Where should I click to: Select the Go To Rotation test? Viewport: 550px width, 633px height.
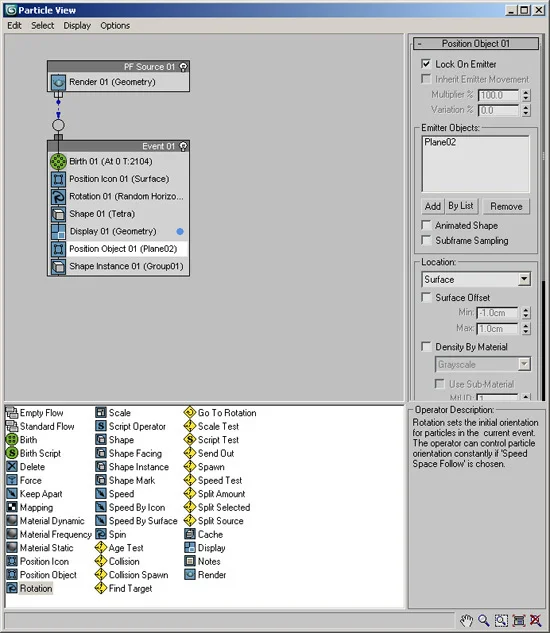pyautogui.click(x=220, y=413)
